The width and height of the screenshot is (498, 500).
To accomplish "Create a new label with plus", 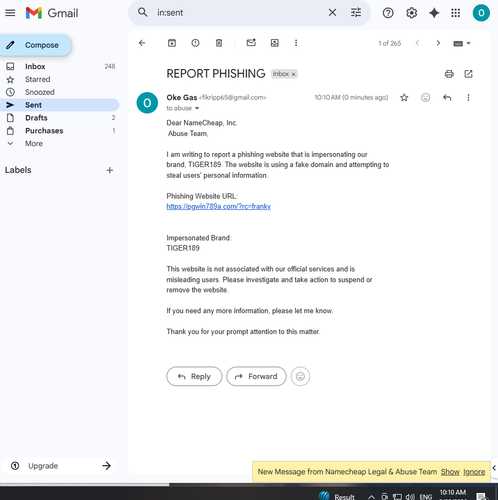I will point(110,170).
